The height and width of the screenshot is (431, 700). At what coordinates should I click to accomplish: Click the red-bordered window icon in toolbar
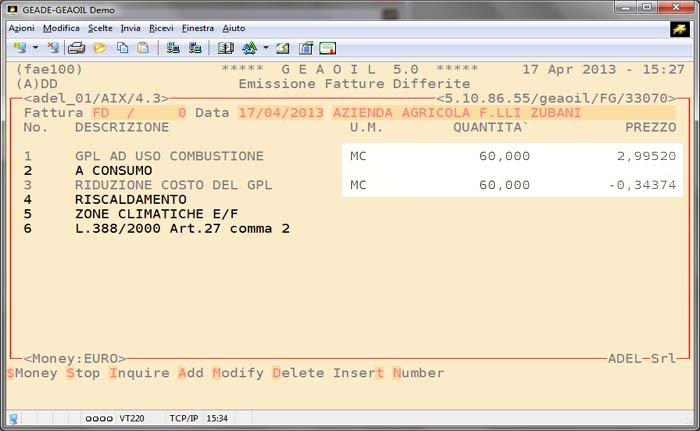pos(327,48)
